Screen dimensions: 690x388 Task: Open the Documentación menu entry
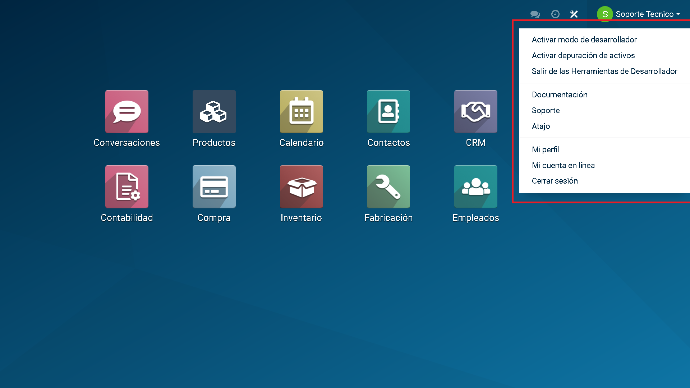(x=559, y=95)
